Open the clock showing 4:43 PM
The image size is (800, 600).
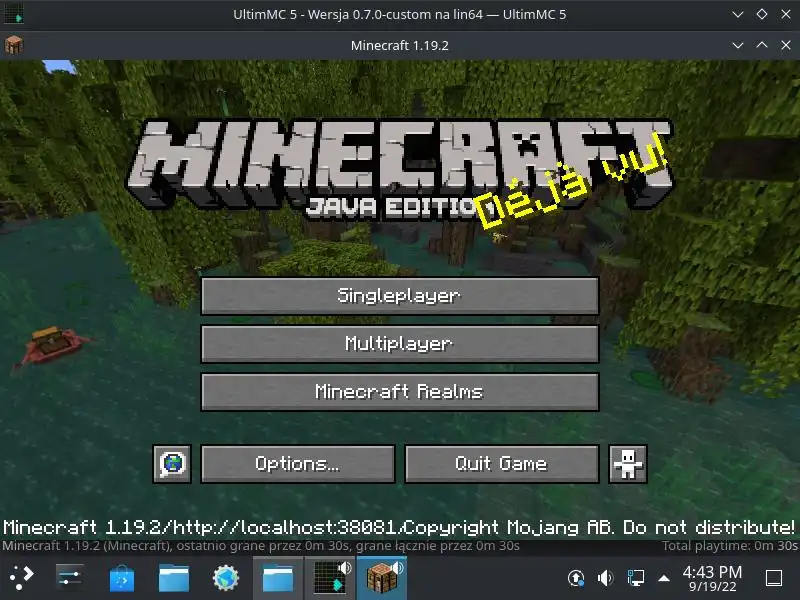coord(712,578)
